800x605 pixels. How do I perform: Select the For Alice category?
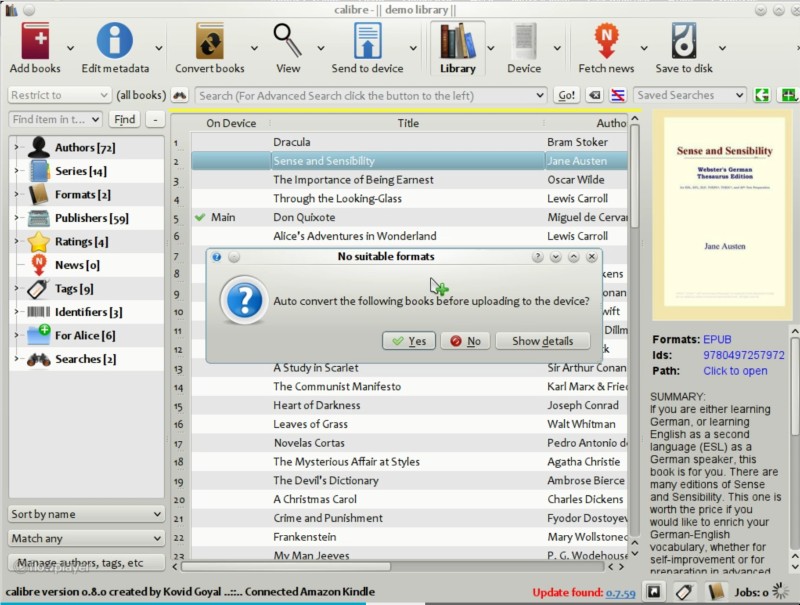tap(85, 335)
